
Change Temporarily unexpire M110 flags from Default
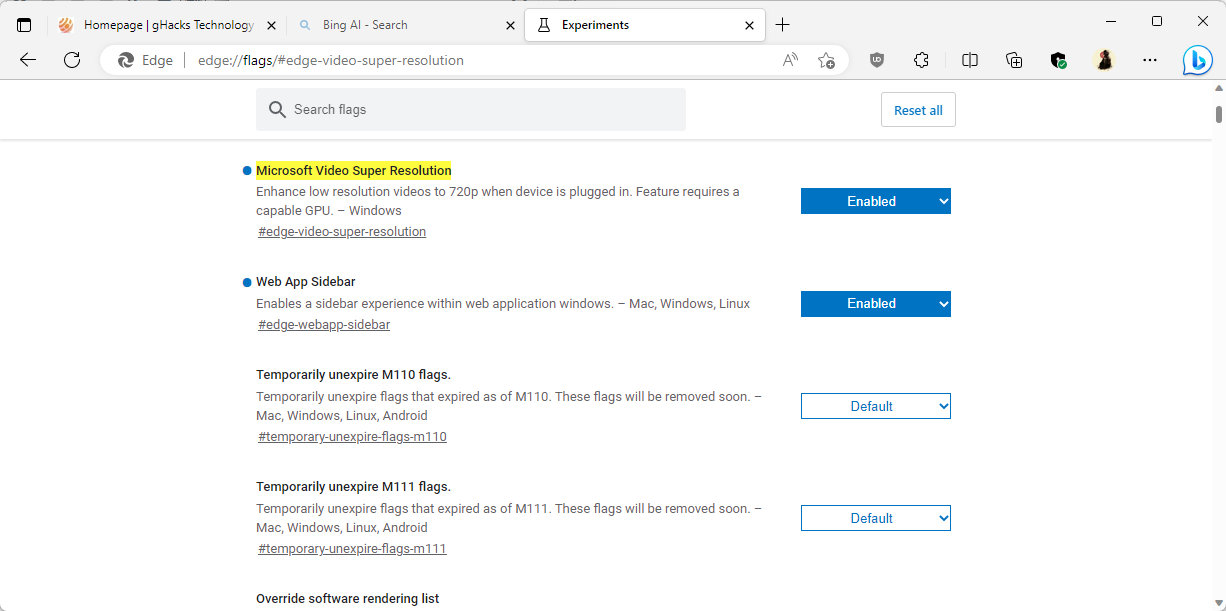pos(875,405)
